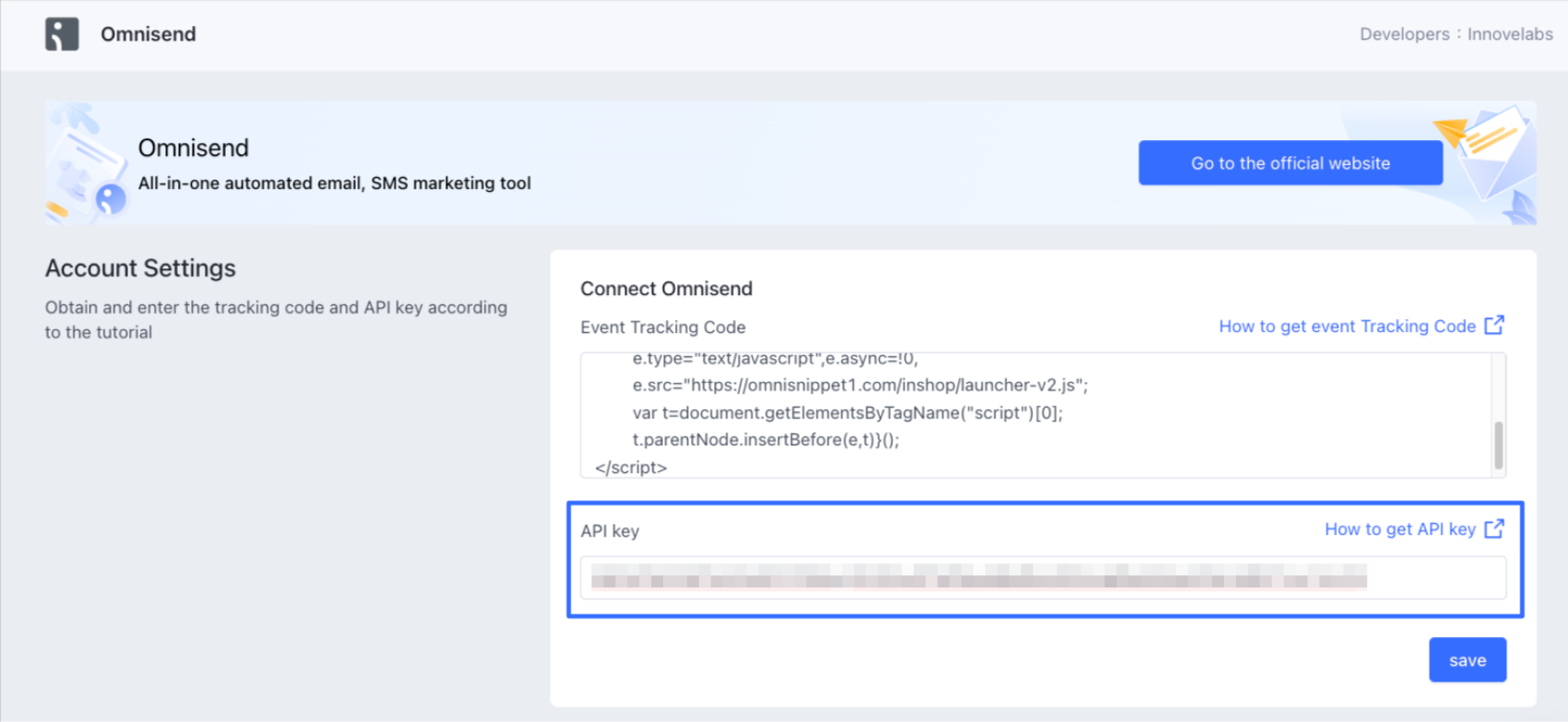Click the tracking code box scrollbar thumb
Viewport: 1568px width, 722px height.
click(1498, 445)
